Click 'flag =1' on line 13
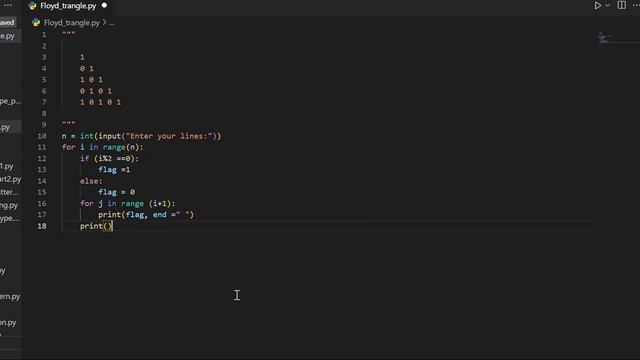The image size is (640, 360). click(114, 170)
